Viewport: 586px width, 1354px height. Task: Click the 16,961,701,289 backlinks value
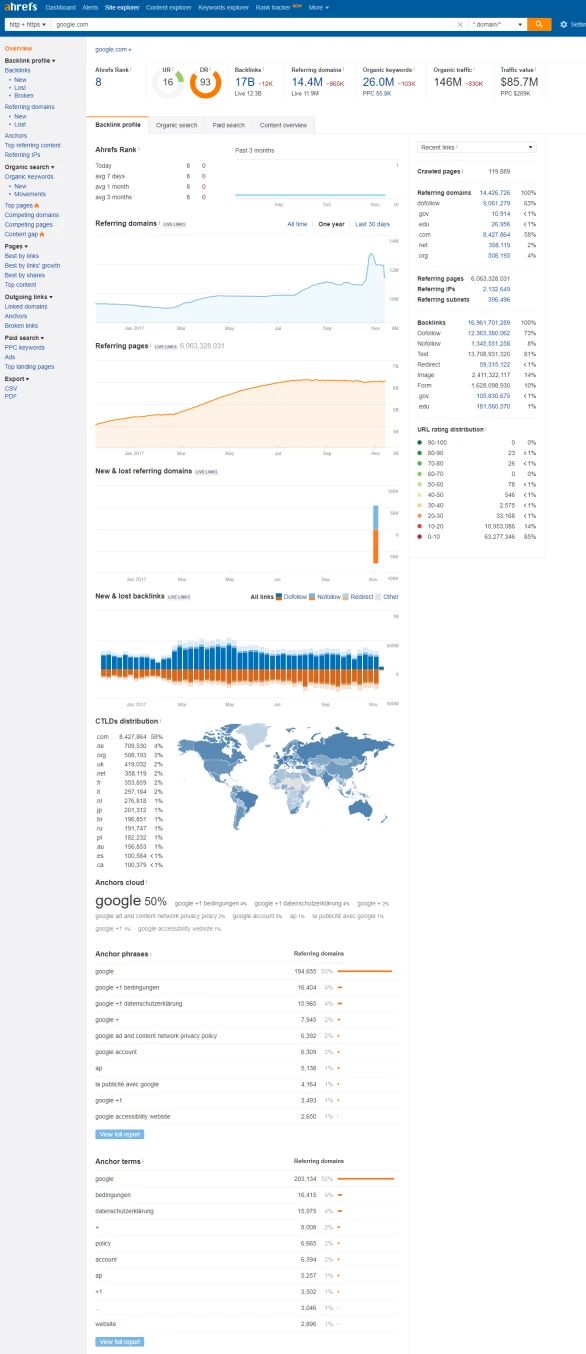[489, 324]
